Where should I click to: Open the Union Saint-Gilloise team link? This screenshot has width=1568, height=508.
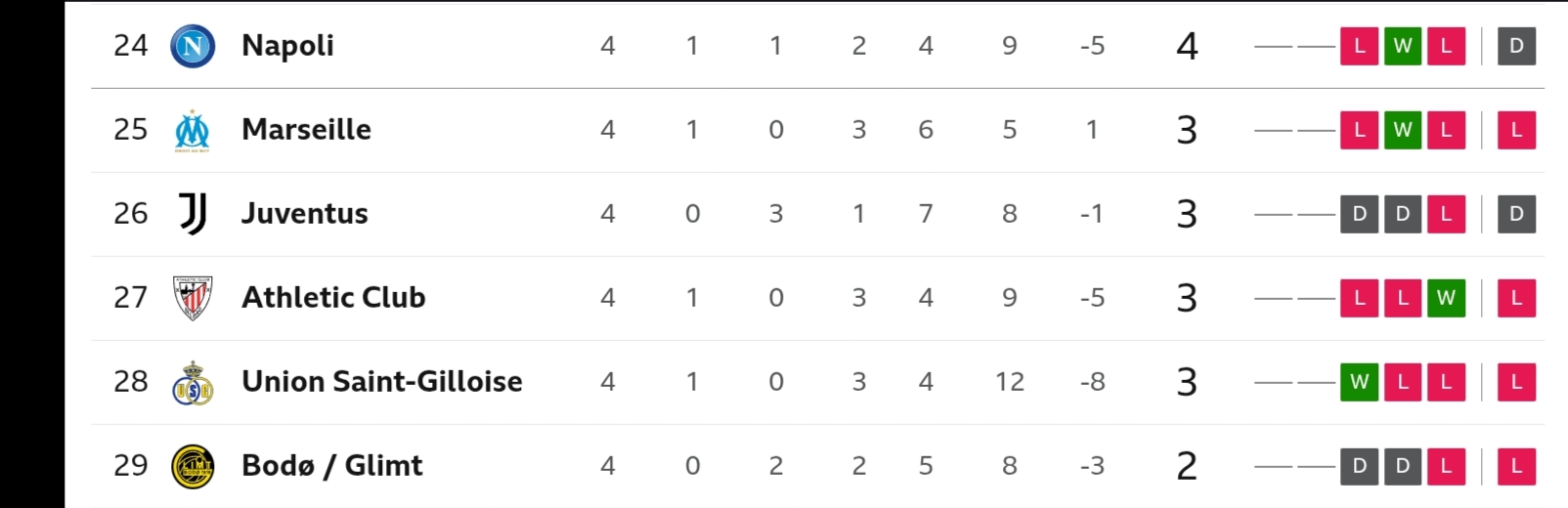click(x=381, y=382)
